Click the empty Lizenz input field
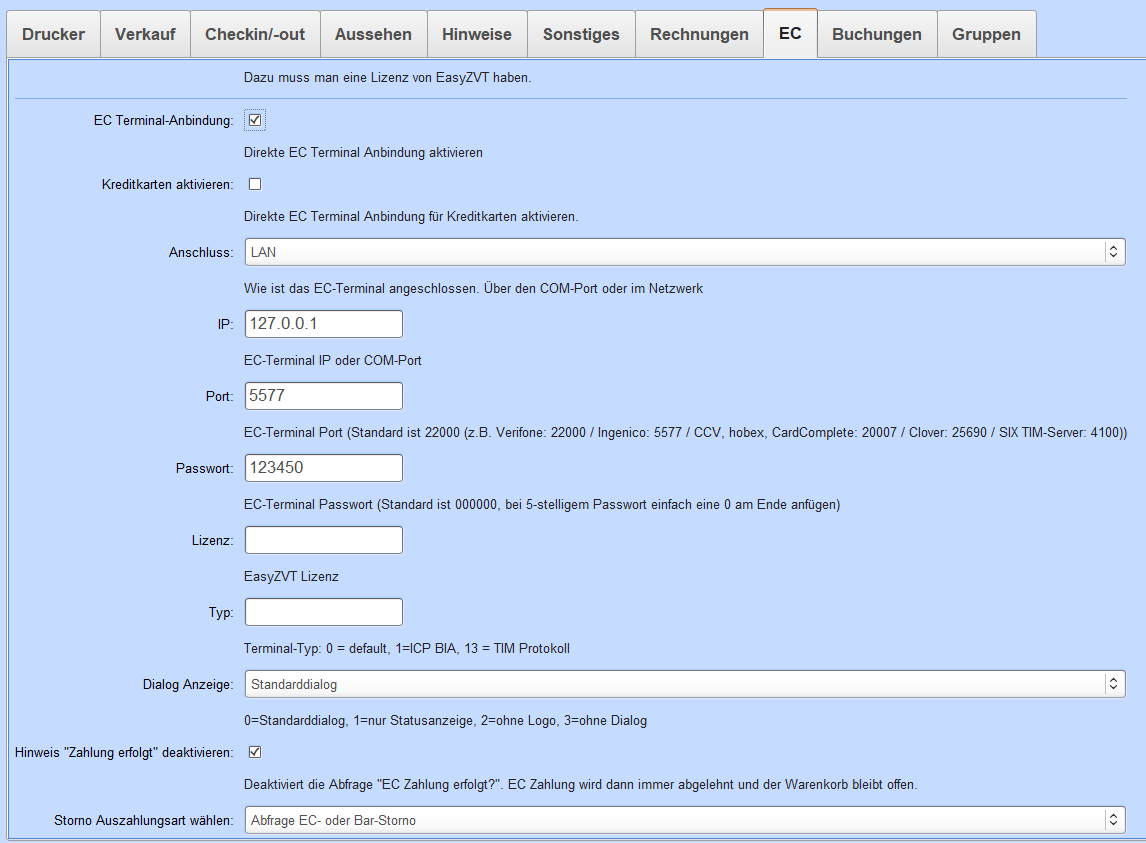Image resolution: width=1146 pixels, height=843 pixels. coord(323,540)
